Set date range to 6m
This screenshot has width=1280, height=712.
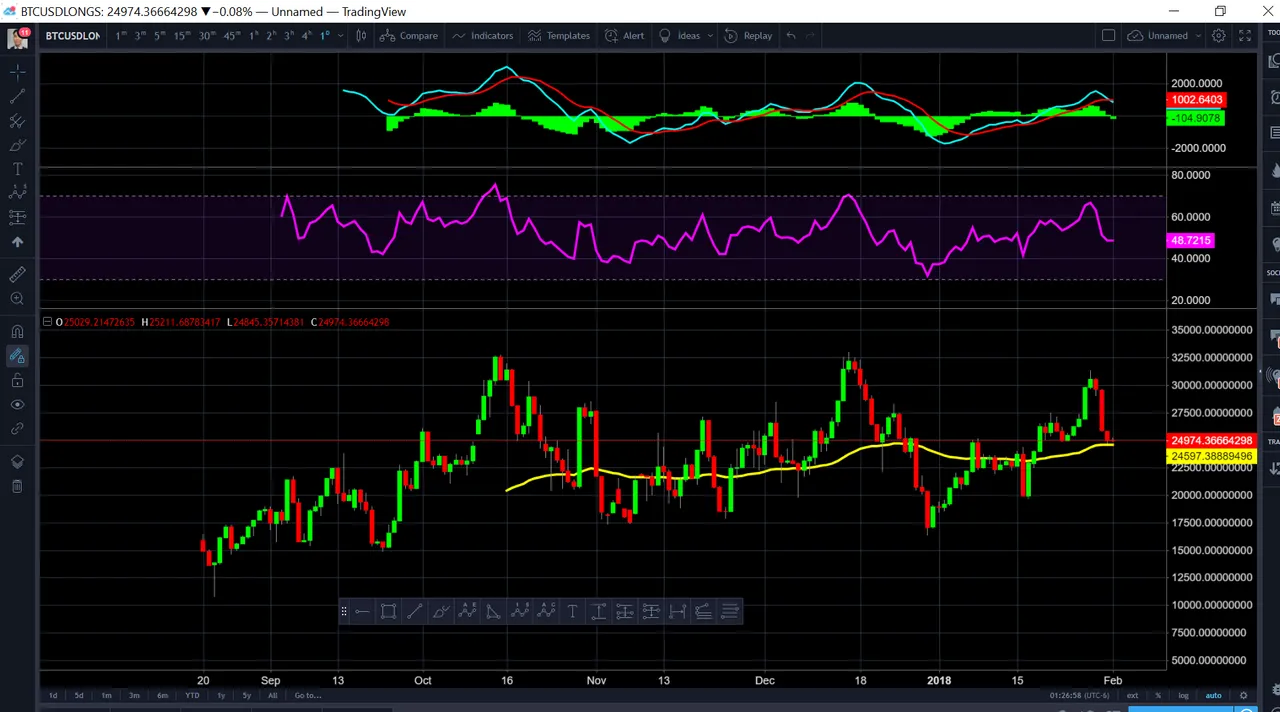point(162,696)
